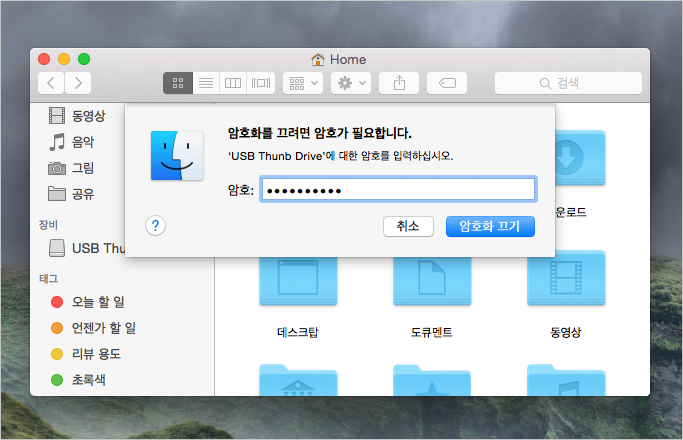
Task: Click the 장비 sidebar section header
Action: 48,225
